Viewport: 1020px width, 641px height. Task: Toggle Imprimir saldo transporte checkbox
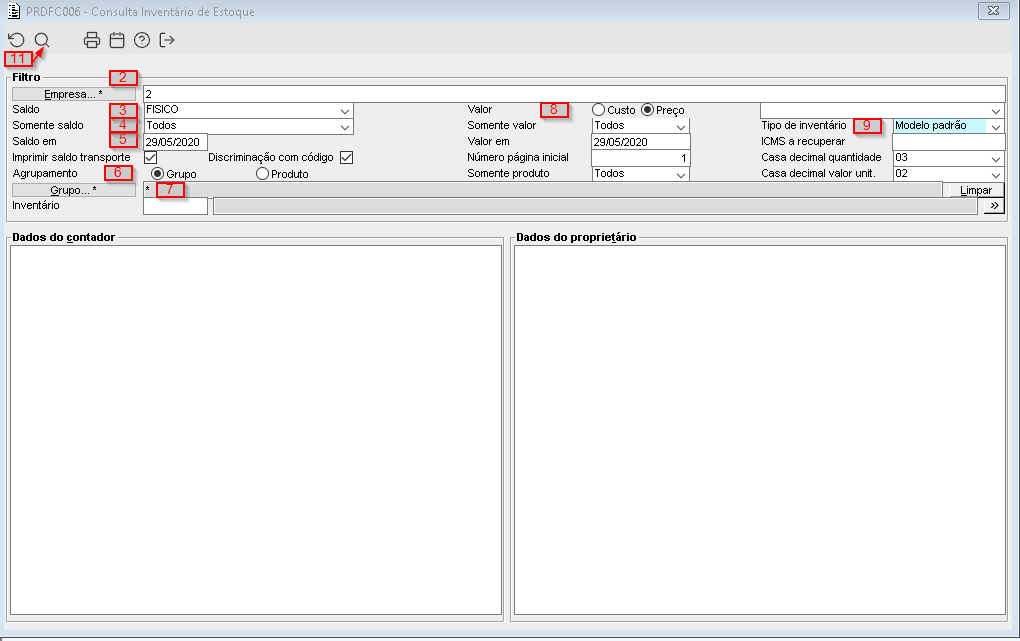pos(150,157)
